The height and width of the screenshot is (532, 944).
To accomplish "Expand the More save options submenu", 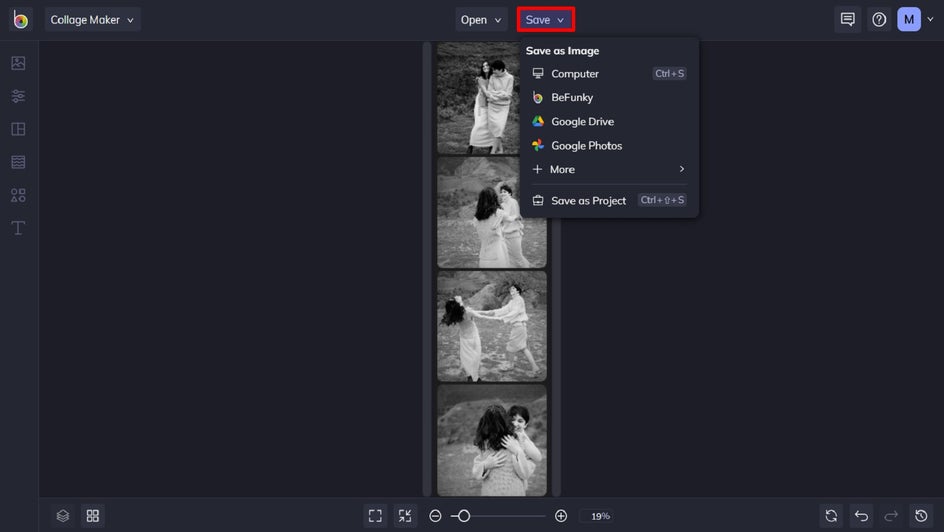I will [609, 170].
